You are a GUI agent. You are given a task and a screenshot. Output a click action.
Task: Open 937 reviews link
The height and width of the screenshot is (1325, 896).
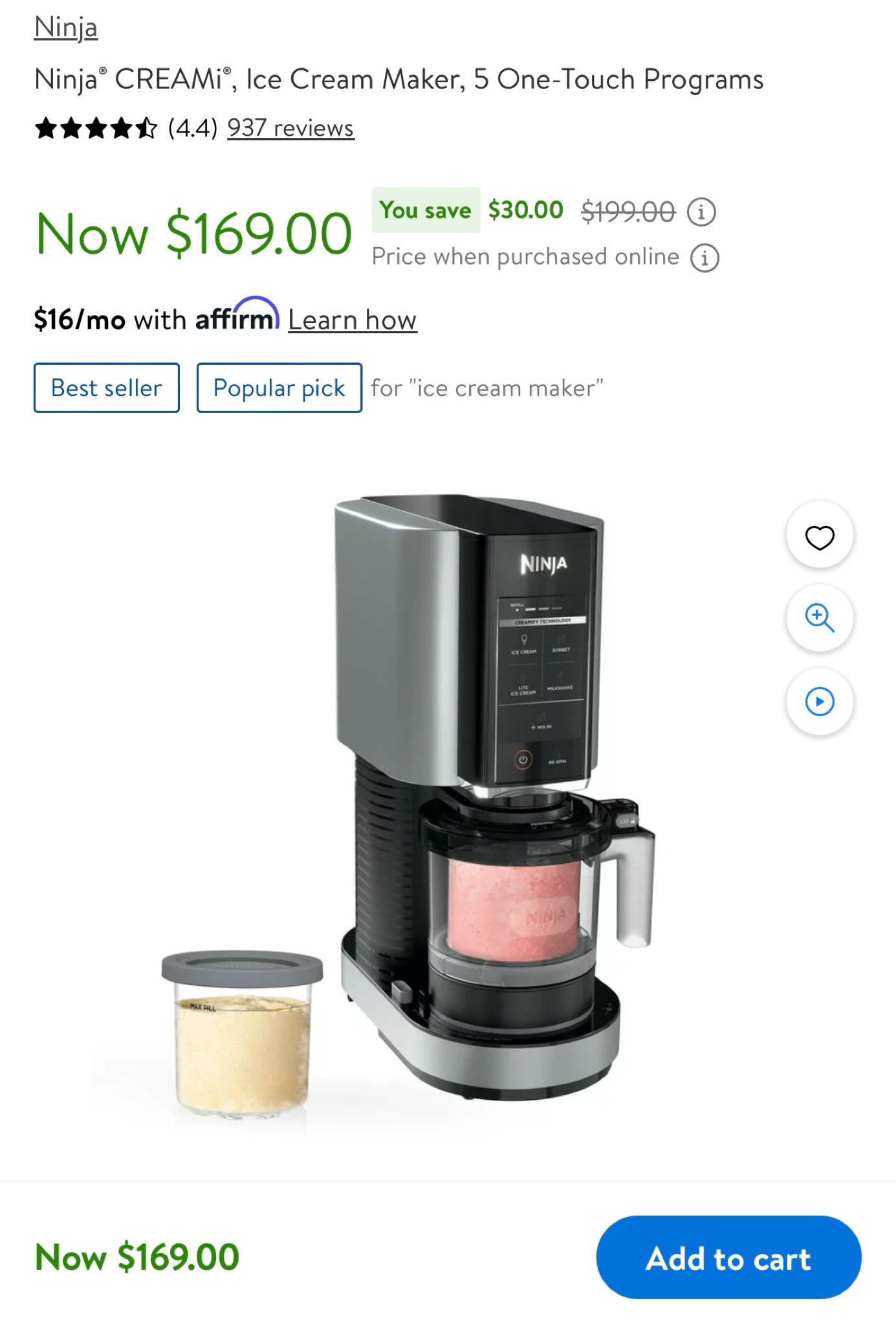coord(290,128)
